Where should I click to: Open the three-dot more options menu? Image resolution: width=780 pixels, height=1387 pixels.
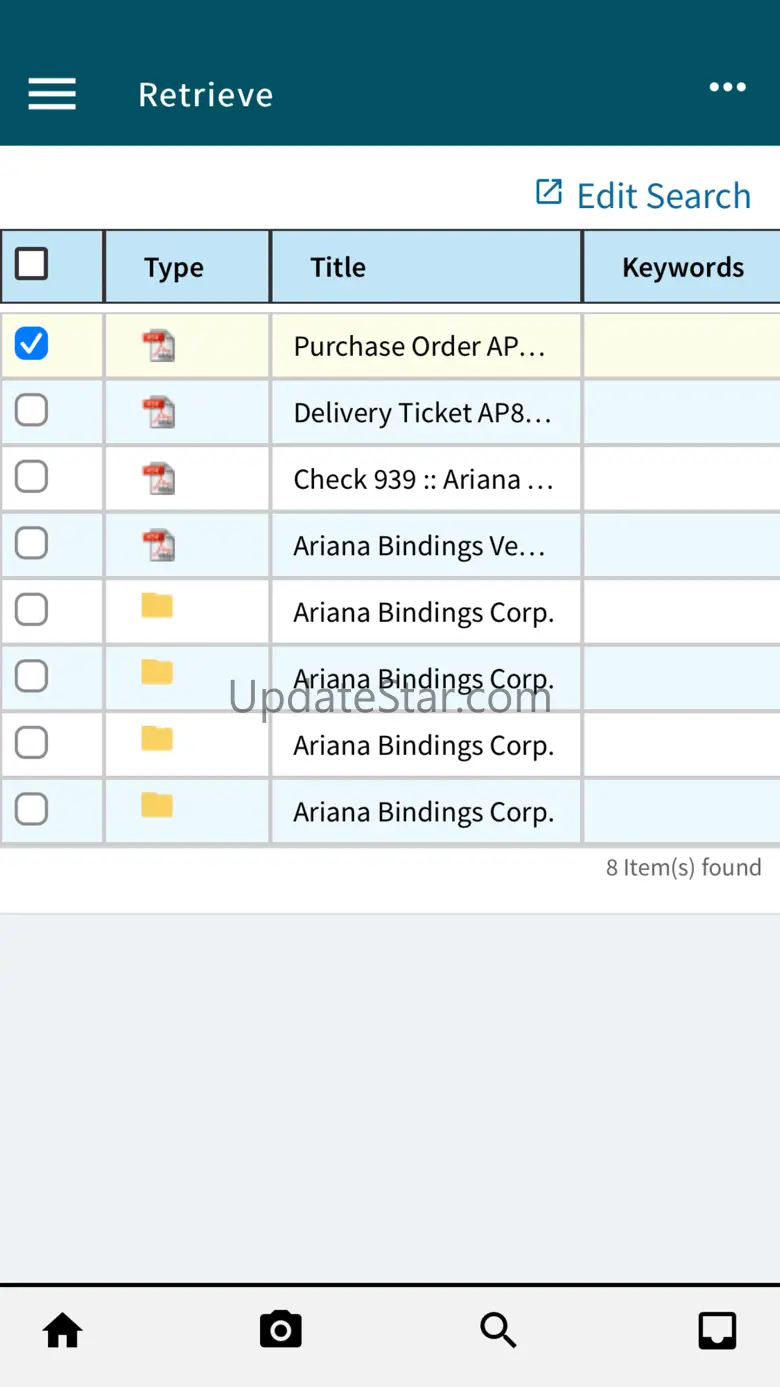pos(727,87)
